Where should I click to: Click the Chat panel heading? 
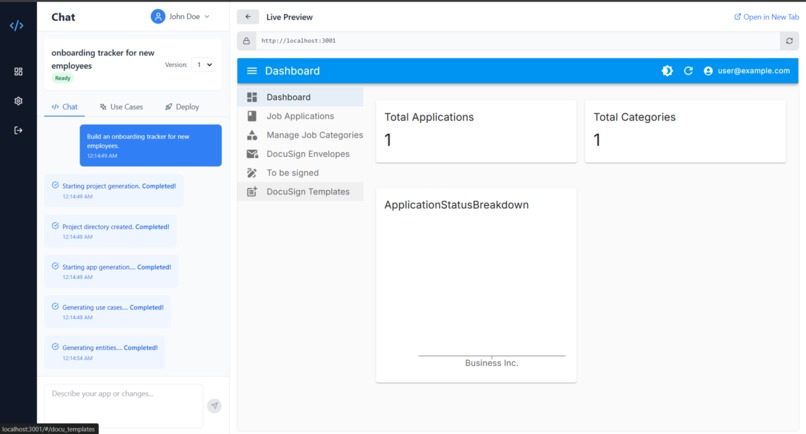pos(63,17)
